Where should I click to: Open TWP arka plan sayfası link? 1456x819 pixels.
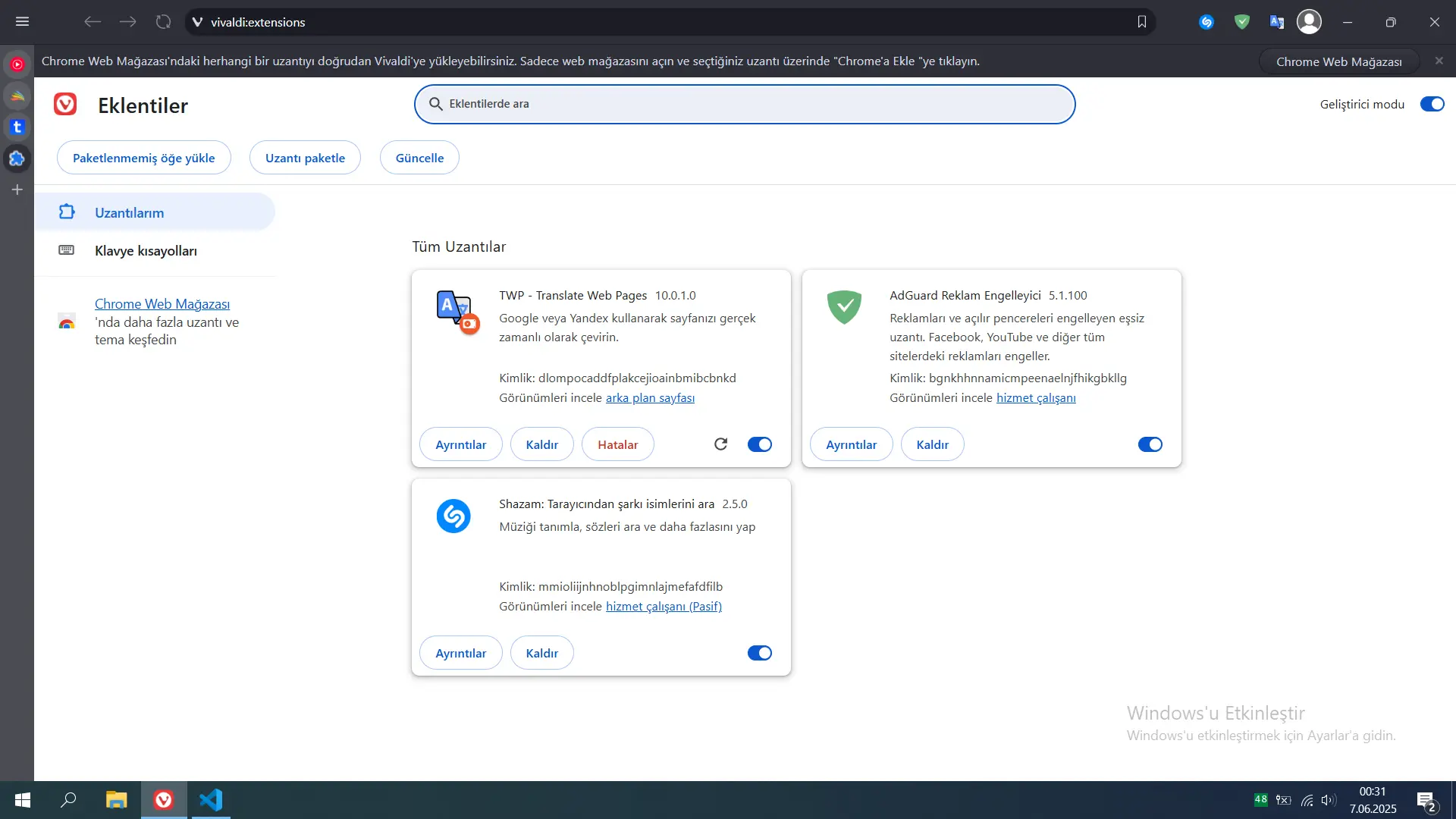(650, 398)
